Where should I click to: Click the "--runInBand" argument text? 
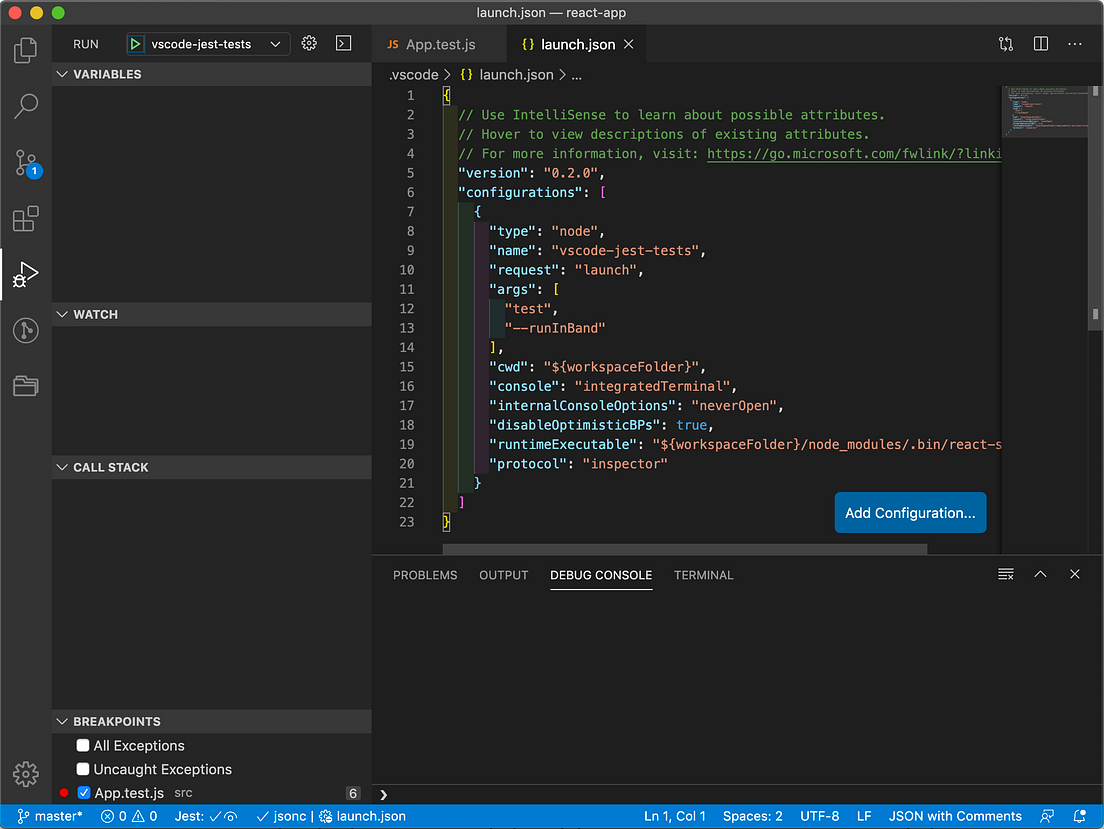point(555,328)
